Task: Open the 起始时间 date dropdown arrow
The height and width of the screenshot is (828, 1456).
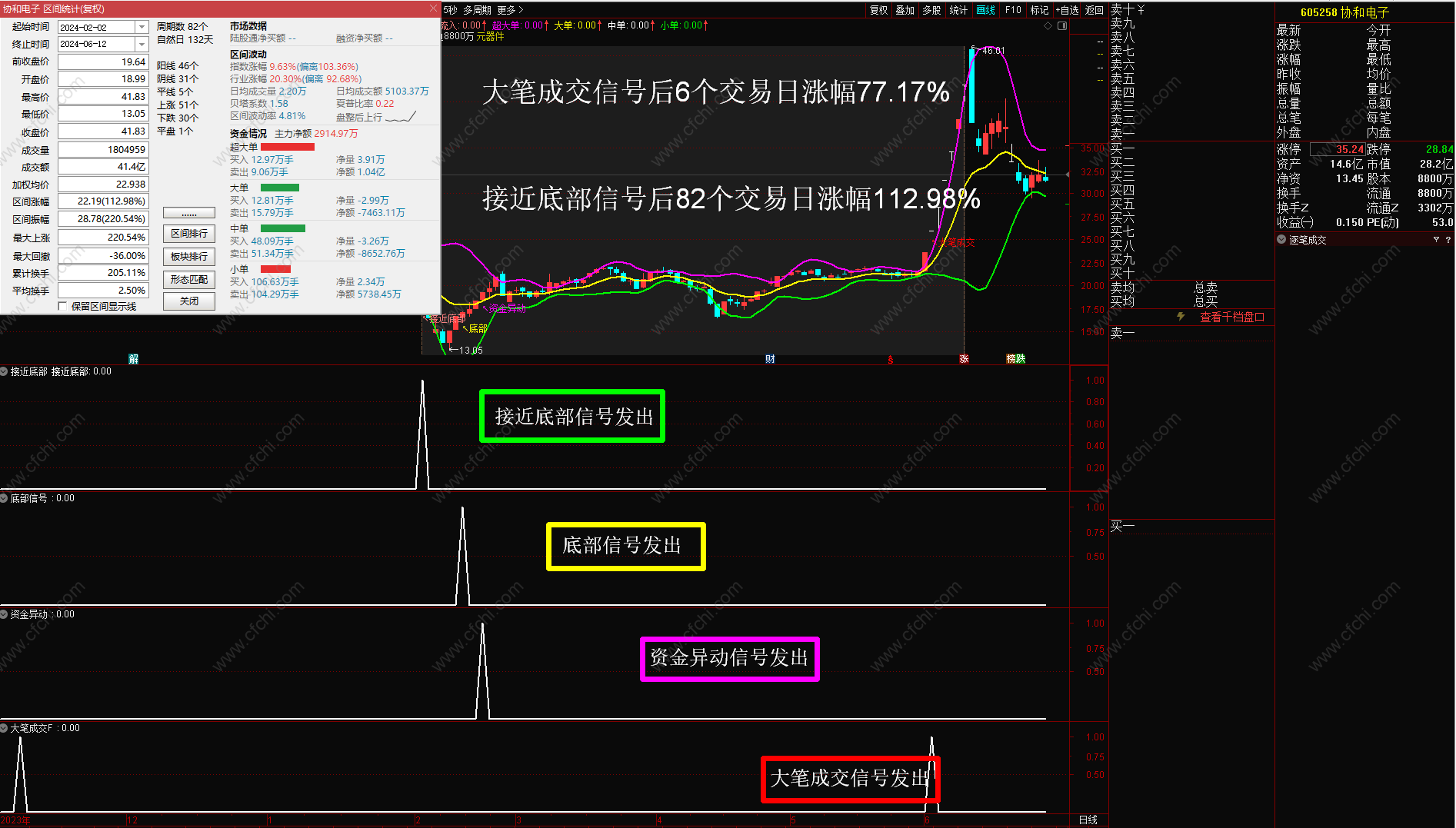Action: 142,27
